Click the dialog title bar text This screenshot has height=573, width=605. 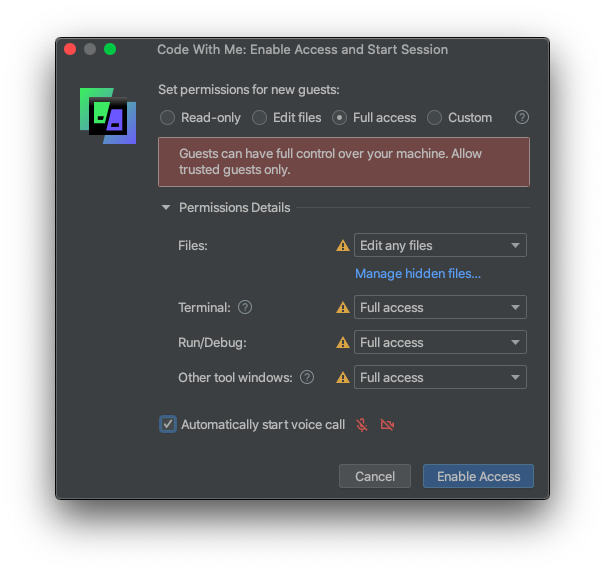point(302,50)
